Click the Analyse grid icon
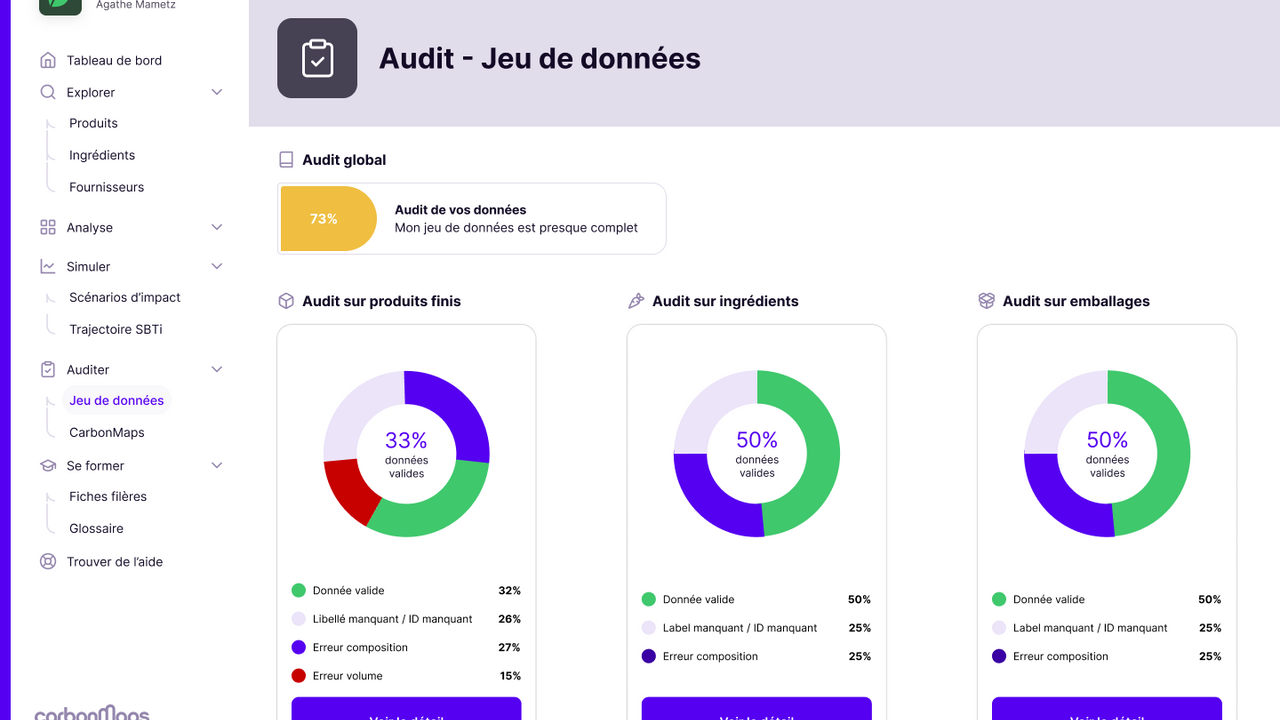This screenshot has height=720, width=1280. (x=48, y=228)
